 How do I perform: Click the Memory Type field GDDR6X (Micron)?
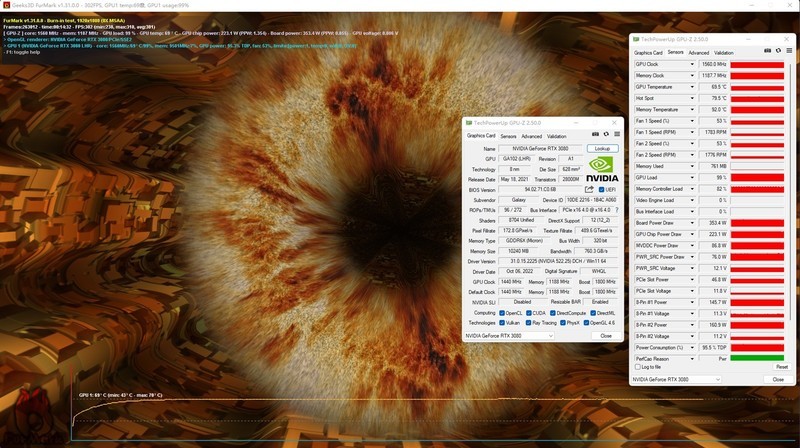tap(524, 240)
